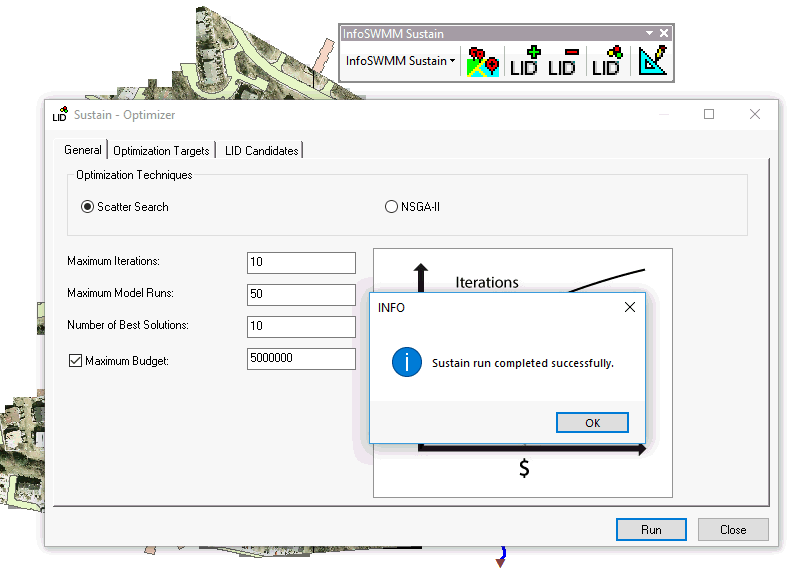807x572 pixels.
Task: Click the design triangle and pencil icon
Action: point(652,61)
